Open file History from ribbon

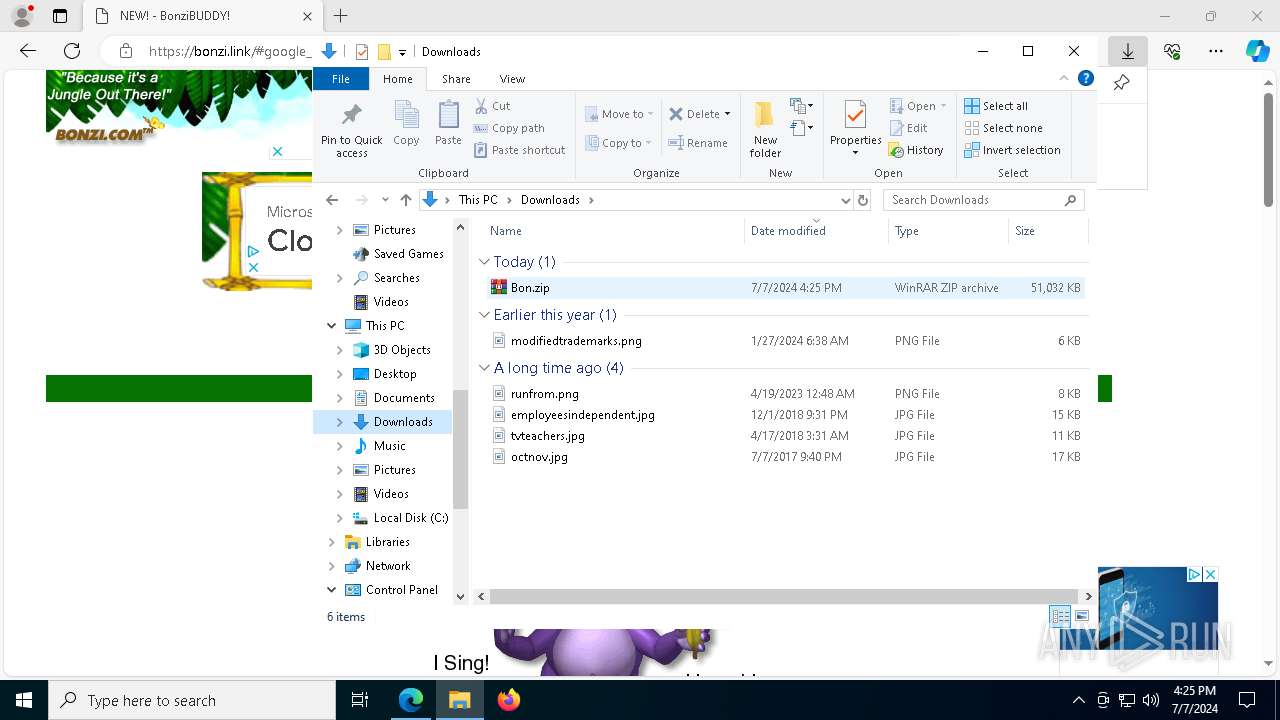916,150
